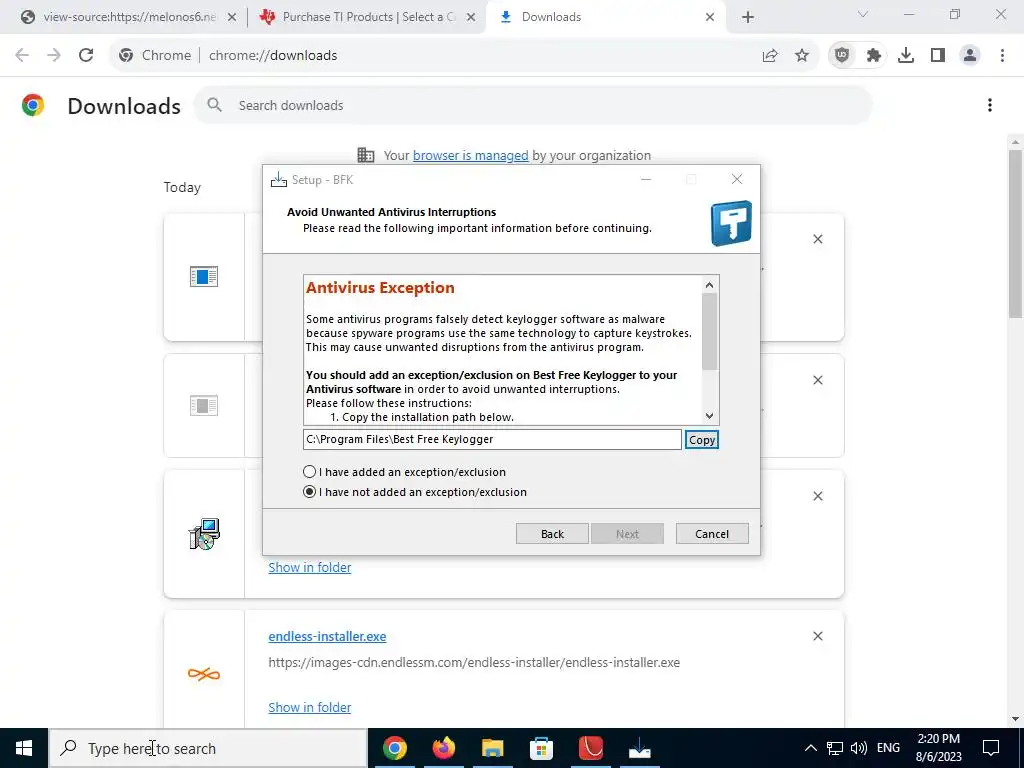Screen dimensions: 1024x768
Task: Open Chrome toolbar downloads tray icon
Action: point(906,56)
